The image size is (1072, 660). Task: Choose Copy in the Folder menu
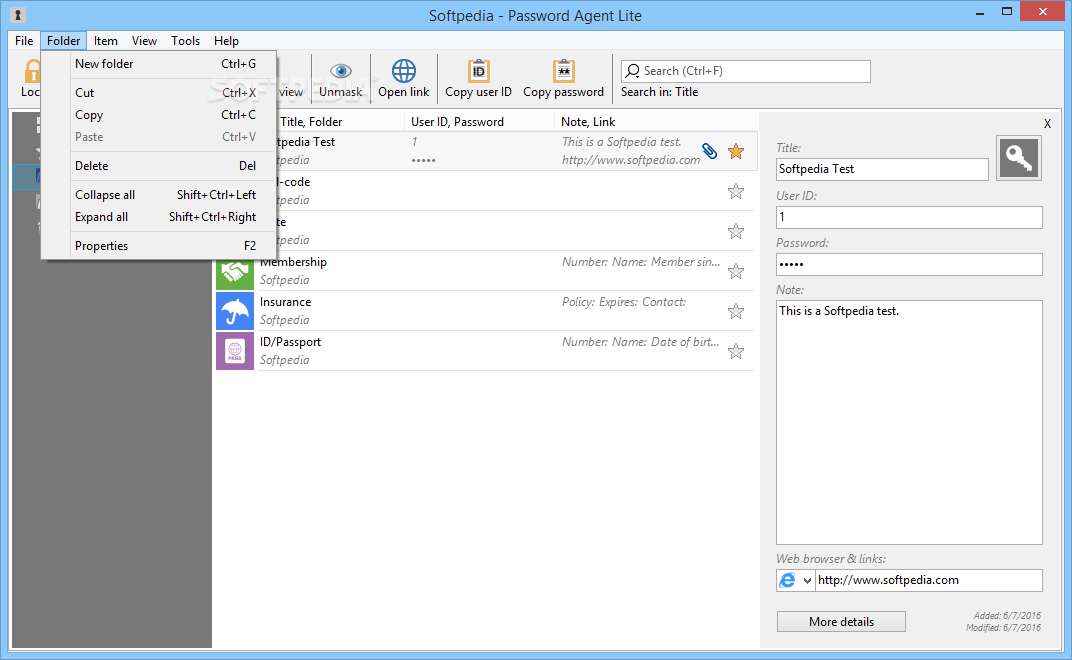(x=159, y=115)
